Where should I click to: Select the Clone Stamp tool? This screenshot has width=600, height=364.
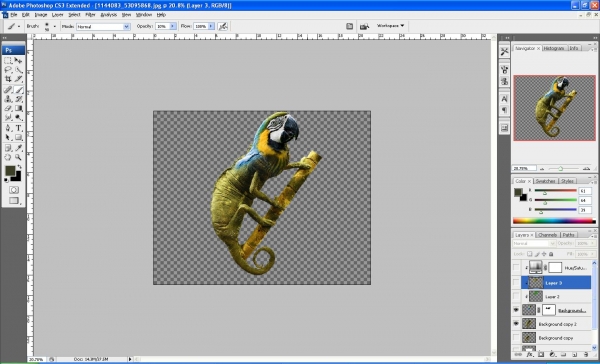click(x=8, y=99)
